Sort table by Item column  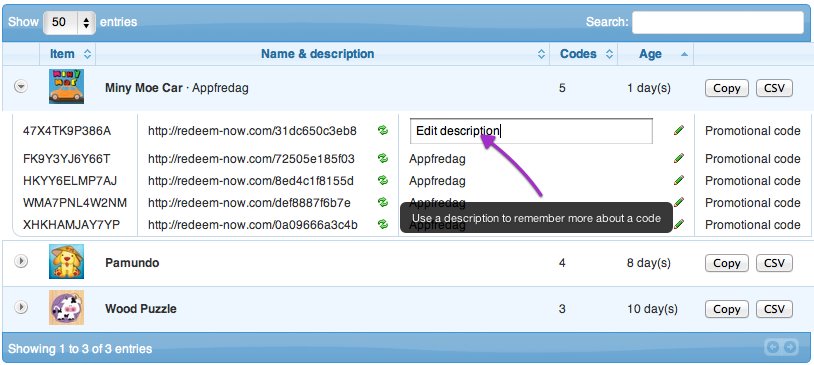(67, 54)
